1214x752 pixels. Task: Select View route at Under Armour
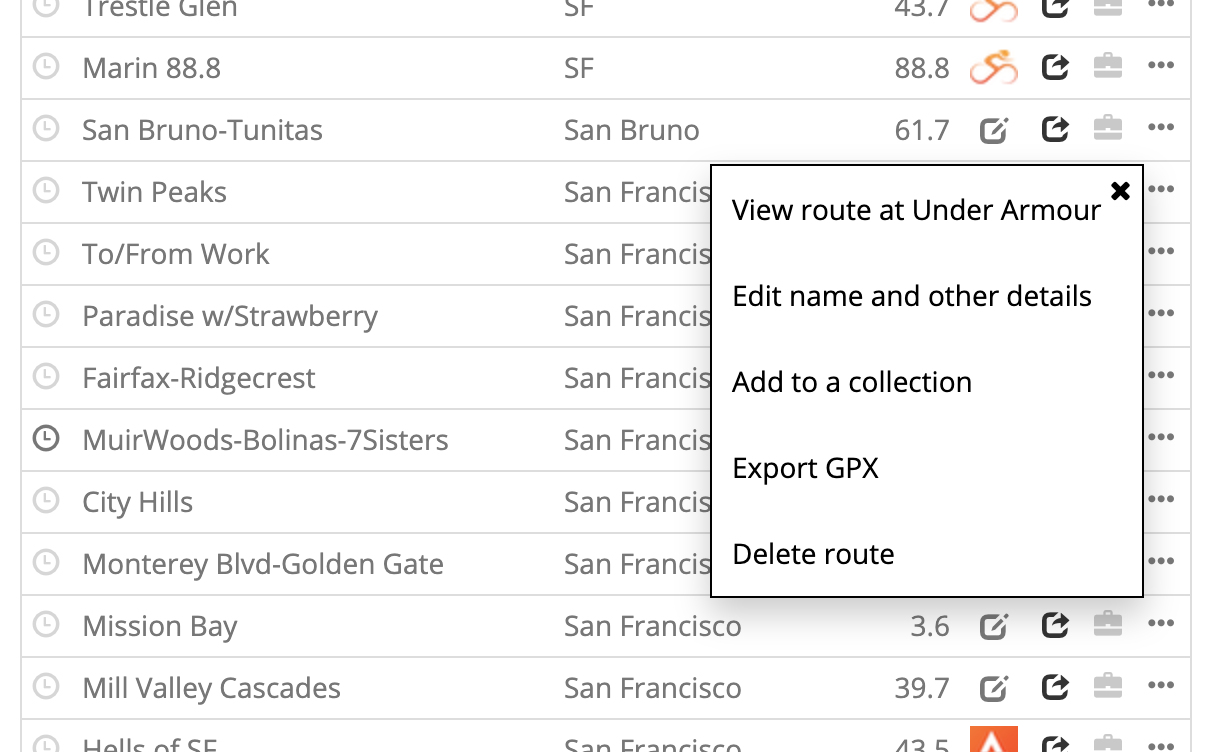pos(916,210)
